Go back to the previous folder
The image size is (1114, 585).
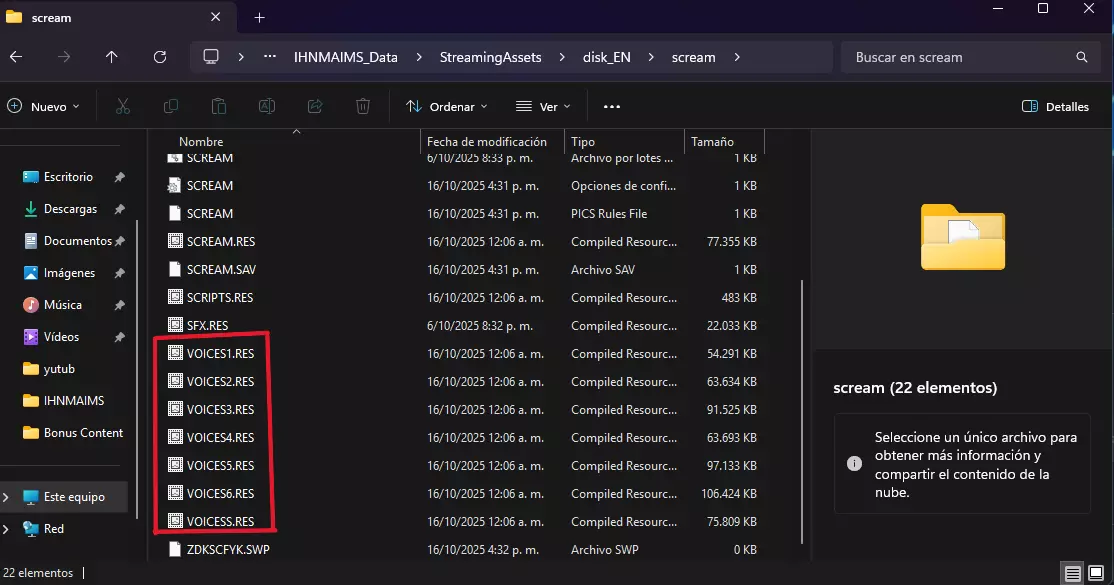pos(16,57)
